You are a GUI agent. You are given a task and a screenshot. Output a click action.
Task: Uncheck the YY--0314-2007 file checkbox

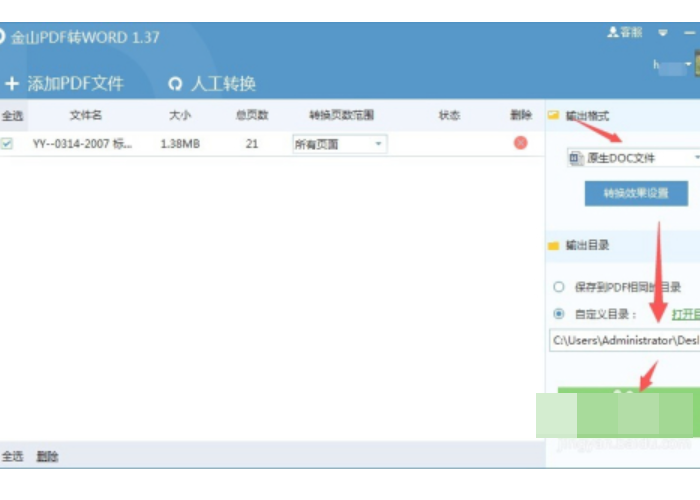tap(7, 144)
